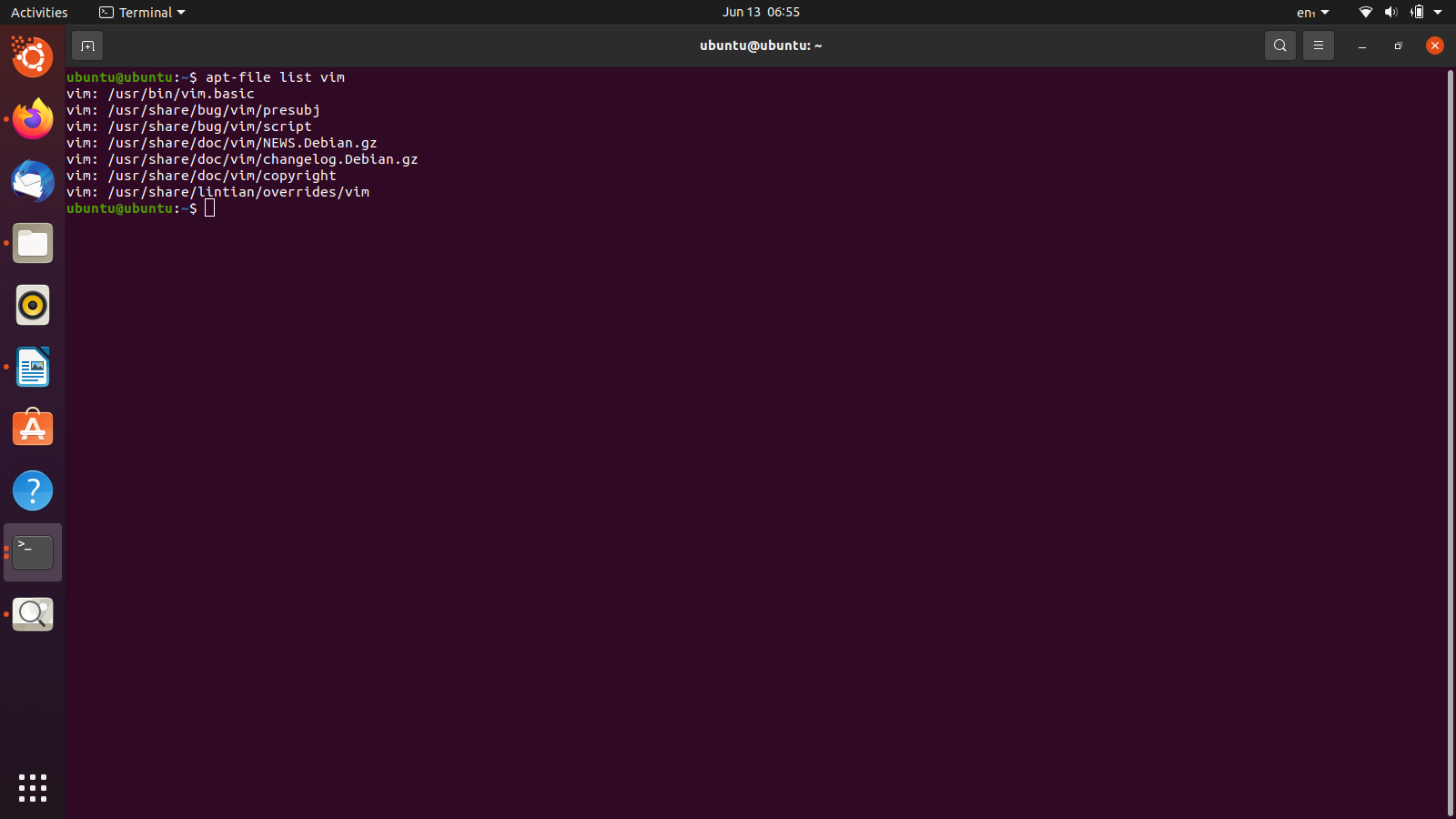Viewport: 1456px width, 819px height.
Task: Open a new terminal tab
Action: 87,45
